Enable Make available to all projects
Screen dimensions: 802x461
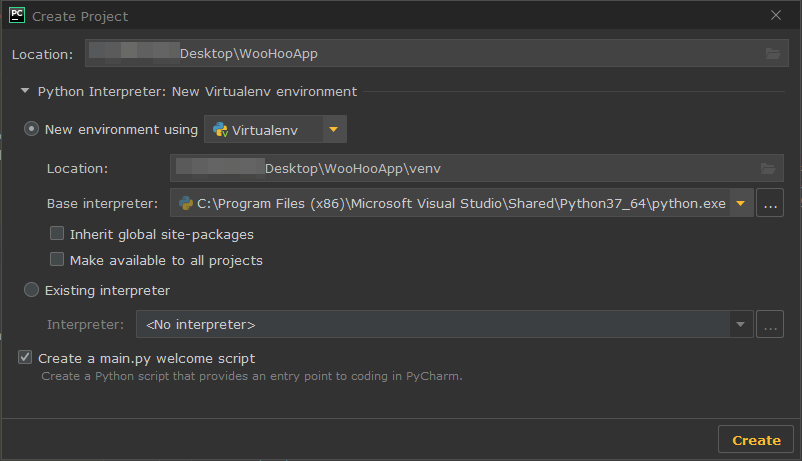57,259
